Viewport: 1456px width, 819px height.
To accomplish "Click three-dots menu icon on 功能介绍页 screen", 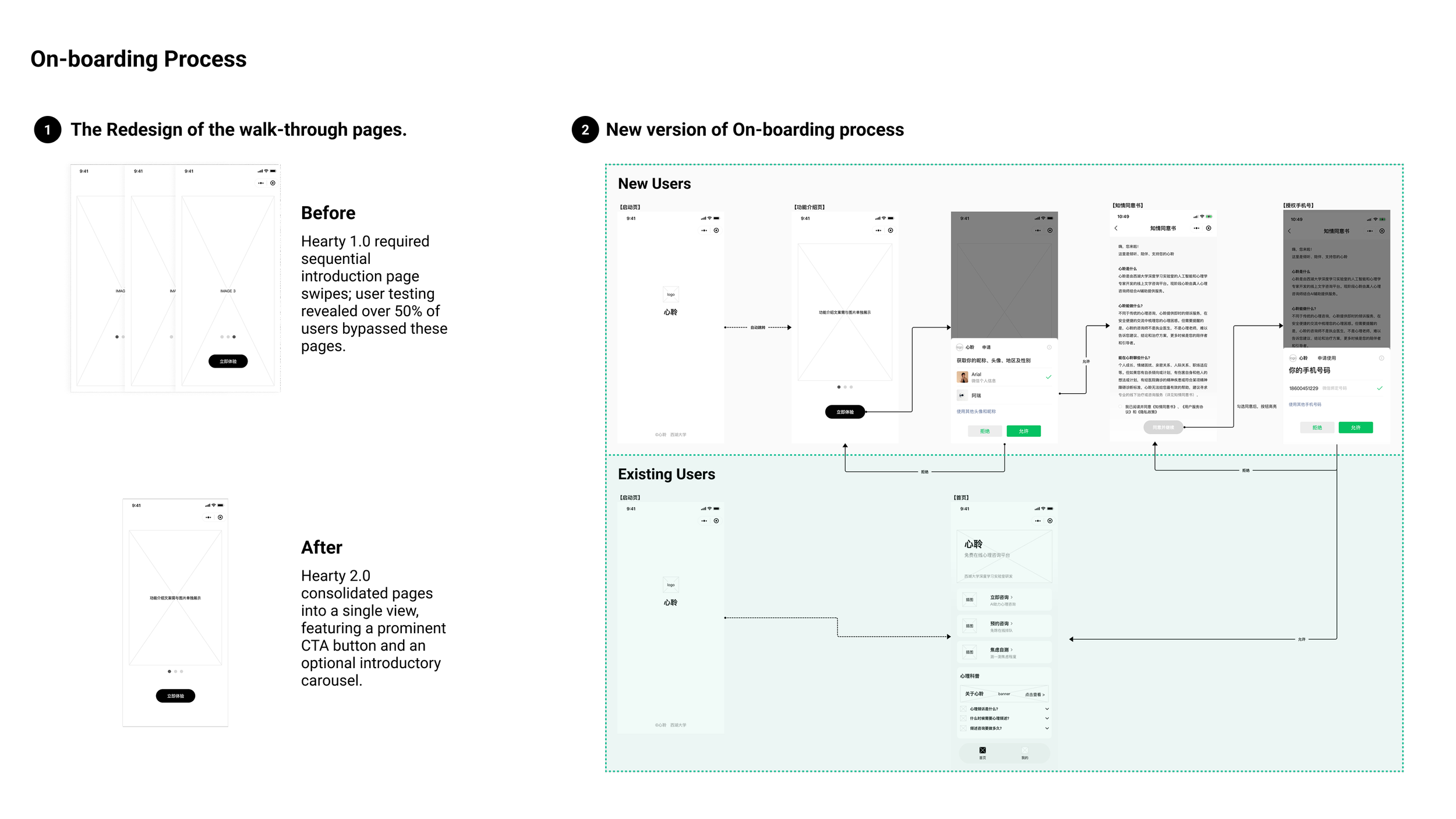I will pos(878,231).
